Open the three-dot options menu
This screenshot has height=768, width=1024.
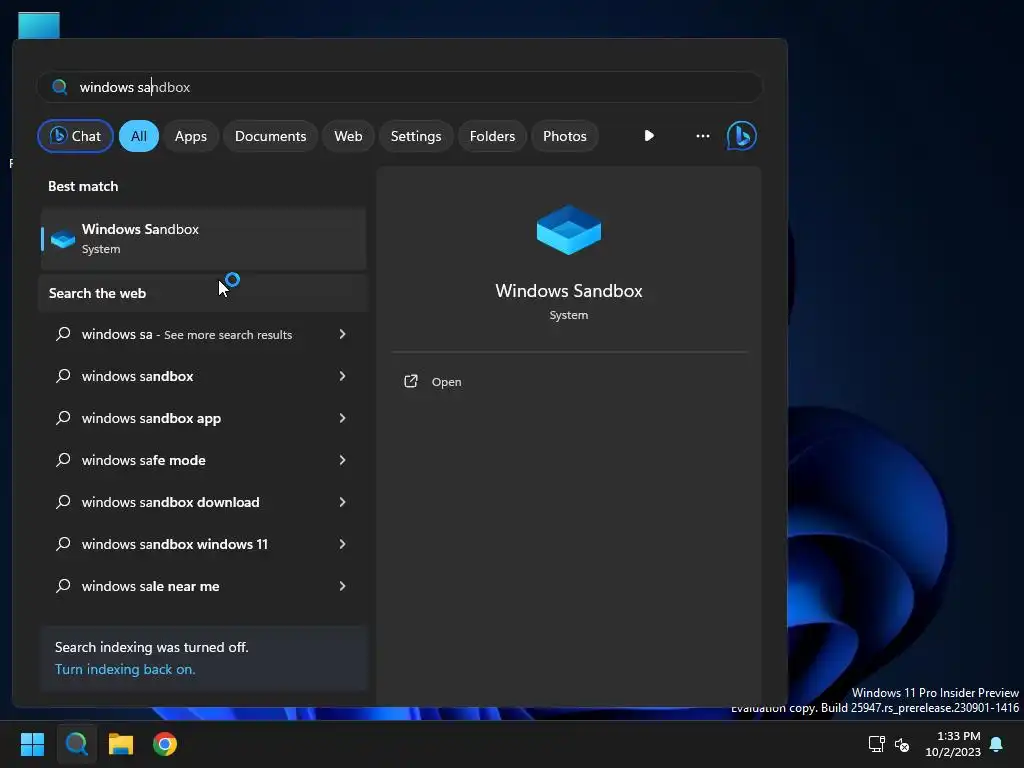[x=703, y=136]
